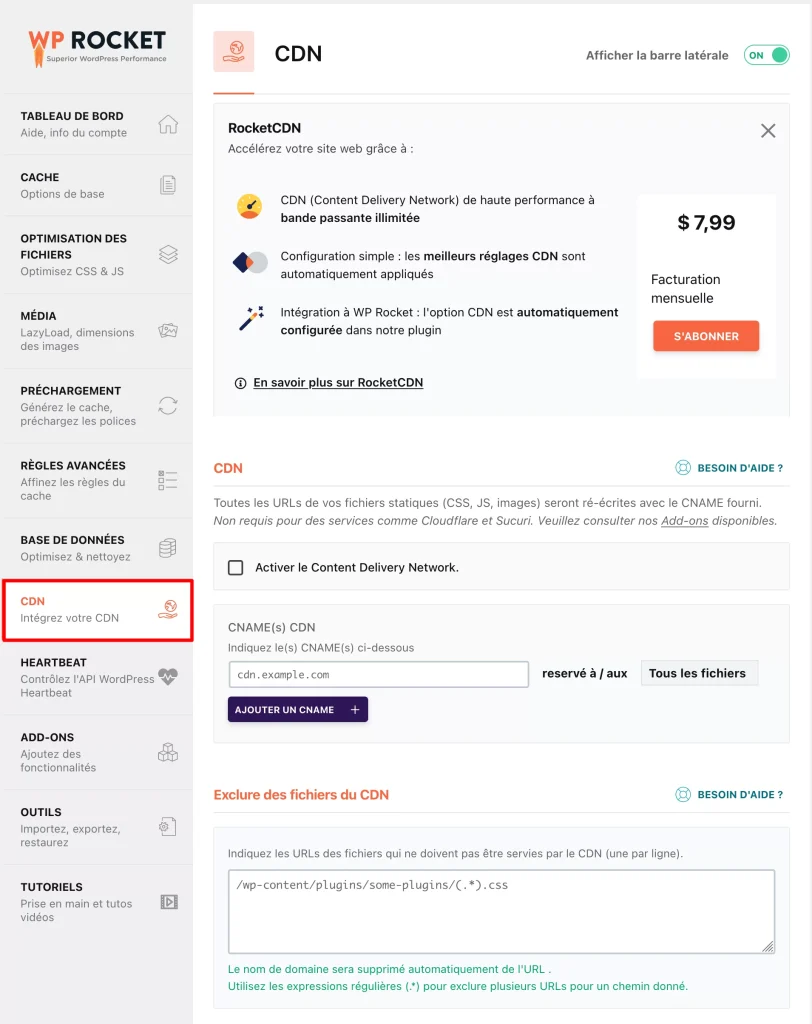
Task: Toggle Afficher la barre latérale switch
Action: [x=766, y=56]
